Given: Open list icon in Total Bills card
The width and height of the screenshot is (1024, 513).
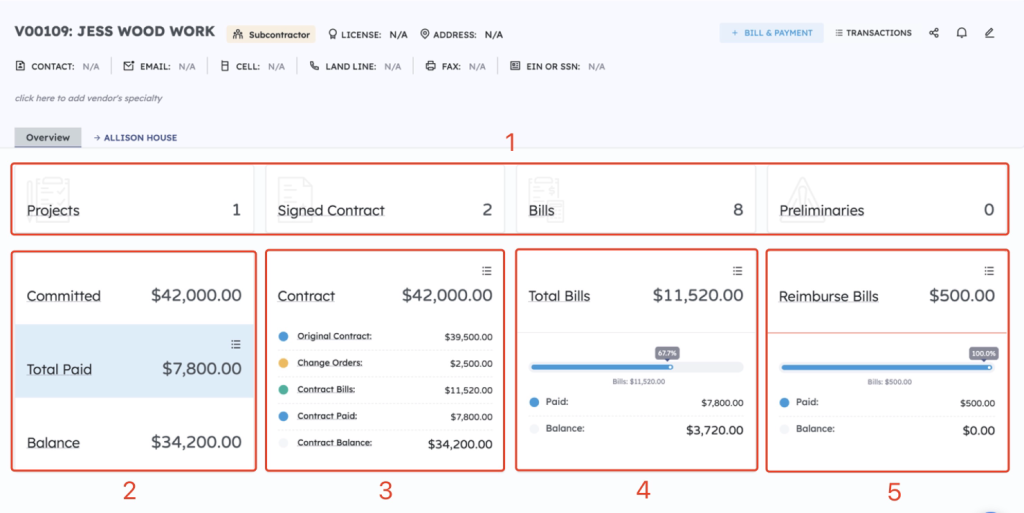Looking at the screenshot, I should click(737, 271).
